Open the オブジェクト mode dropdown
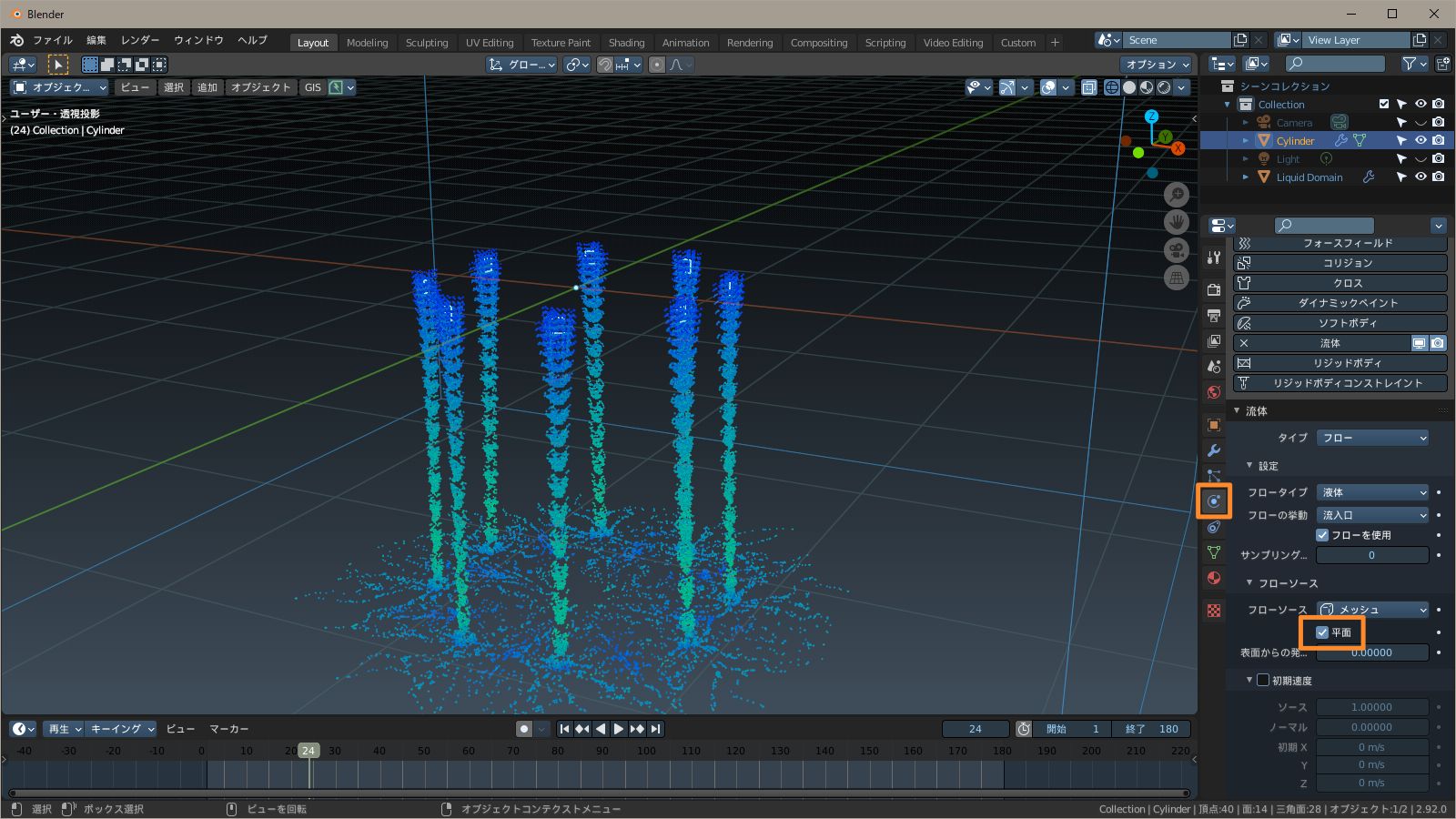The height and width of the screenshot is (819, 1456). point(59,87)
